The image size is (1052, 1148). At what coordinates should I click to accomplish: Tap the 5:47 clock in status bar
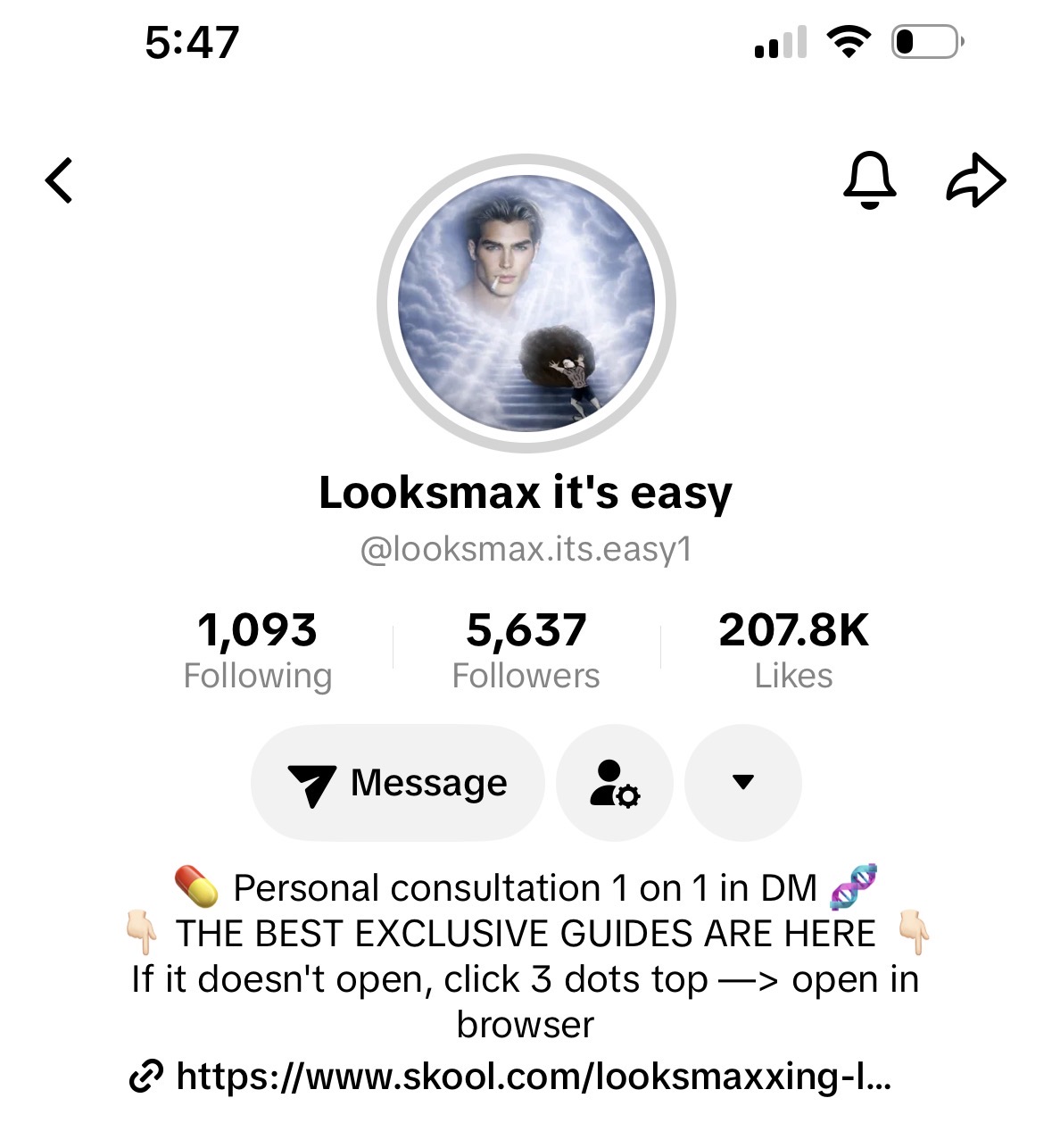pyautogui.click(x=192, y=43)
